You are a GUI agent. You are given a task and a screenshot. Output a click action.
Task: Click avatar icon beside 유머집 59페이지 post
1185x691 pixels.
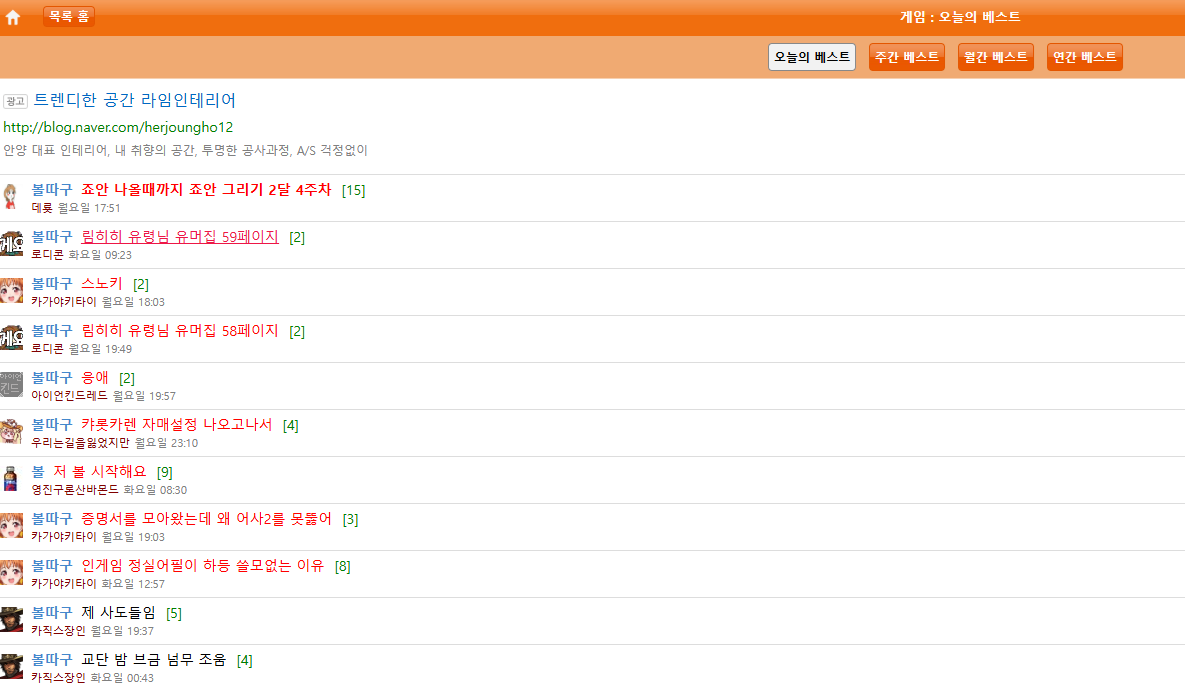coord(11,243)
